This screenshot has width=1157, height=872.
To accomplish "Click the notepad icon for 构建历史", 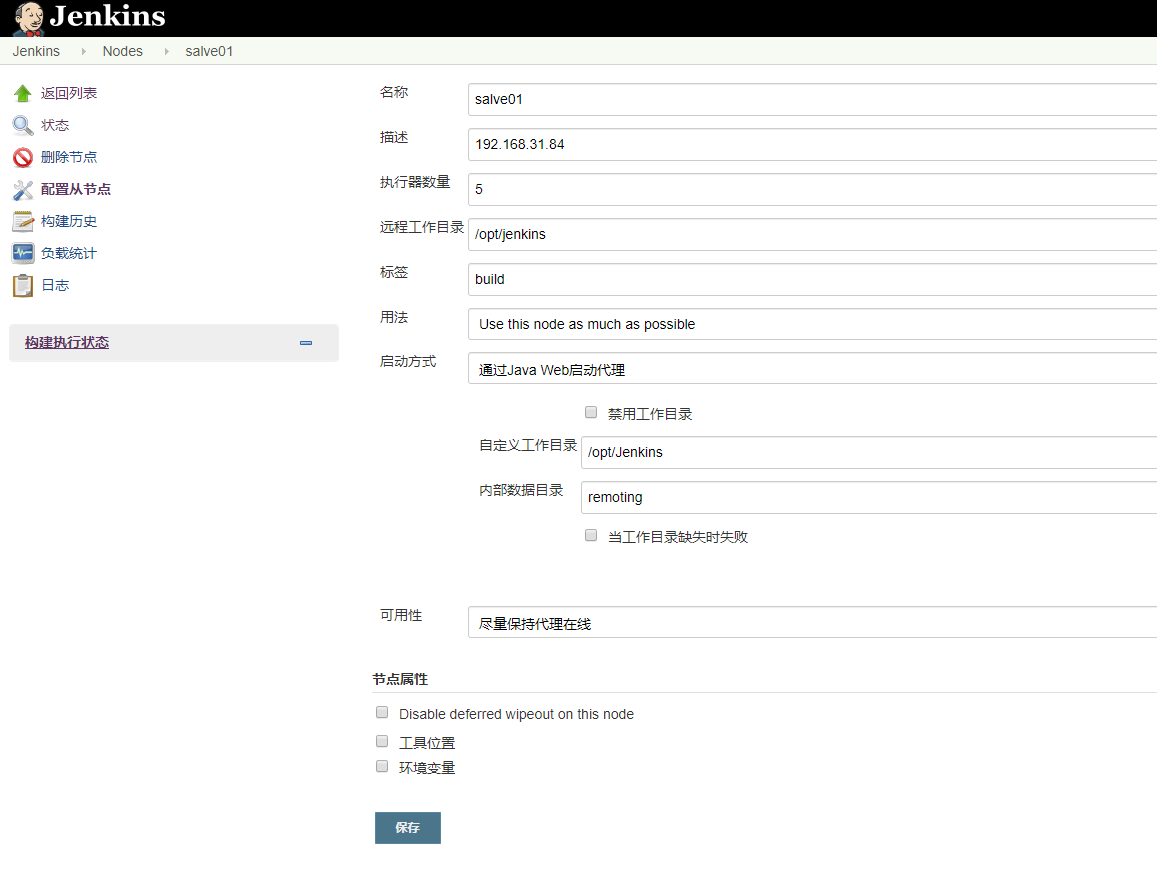I will point(23,221).
